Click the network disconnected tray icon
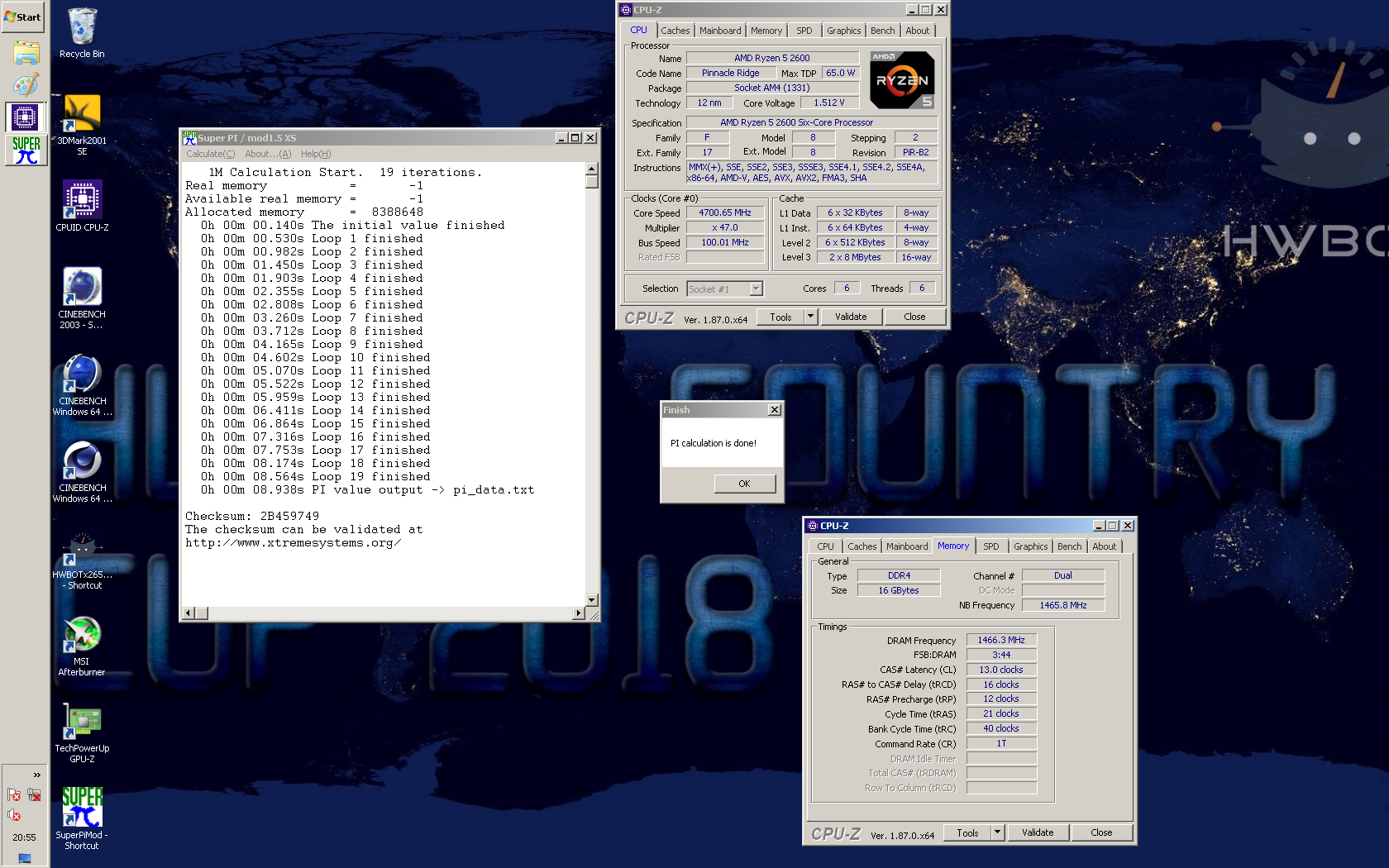Screen dimensions: 1389x868 click(x=34, y=795)
